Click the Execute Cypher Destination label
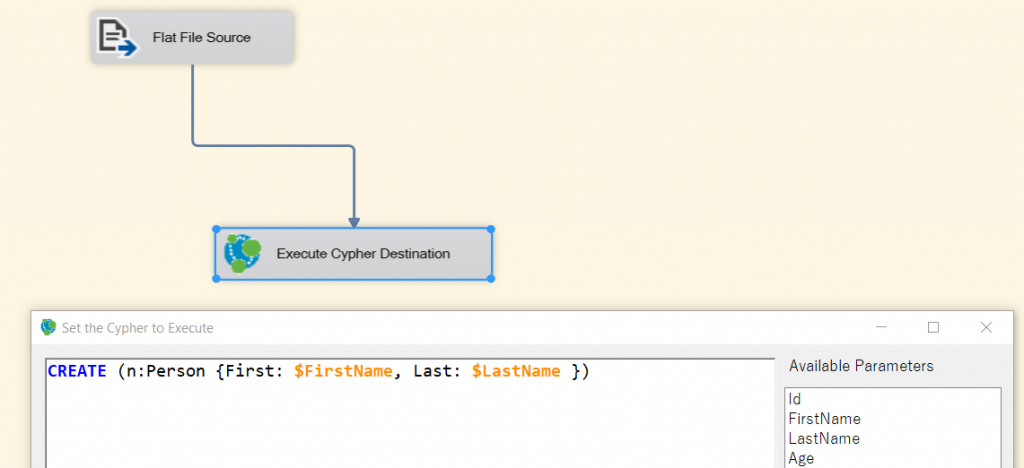Image resolution: width=1024 pixels, height=468 pixels. (363, 253)
